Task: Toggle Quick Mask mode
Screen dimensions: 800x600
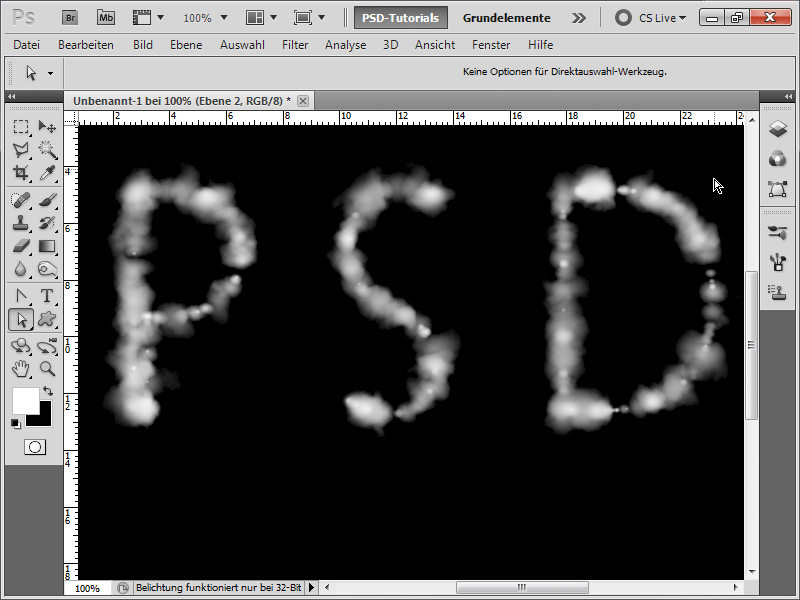Action: coord(35,447)
